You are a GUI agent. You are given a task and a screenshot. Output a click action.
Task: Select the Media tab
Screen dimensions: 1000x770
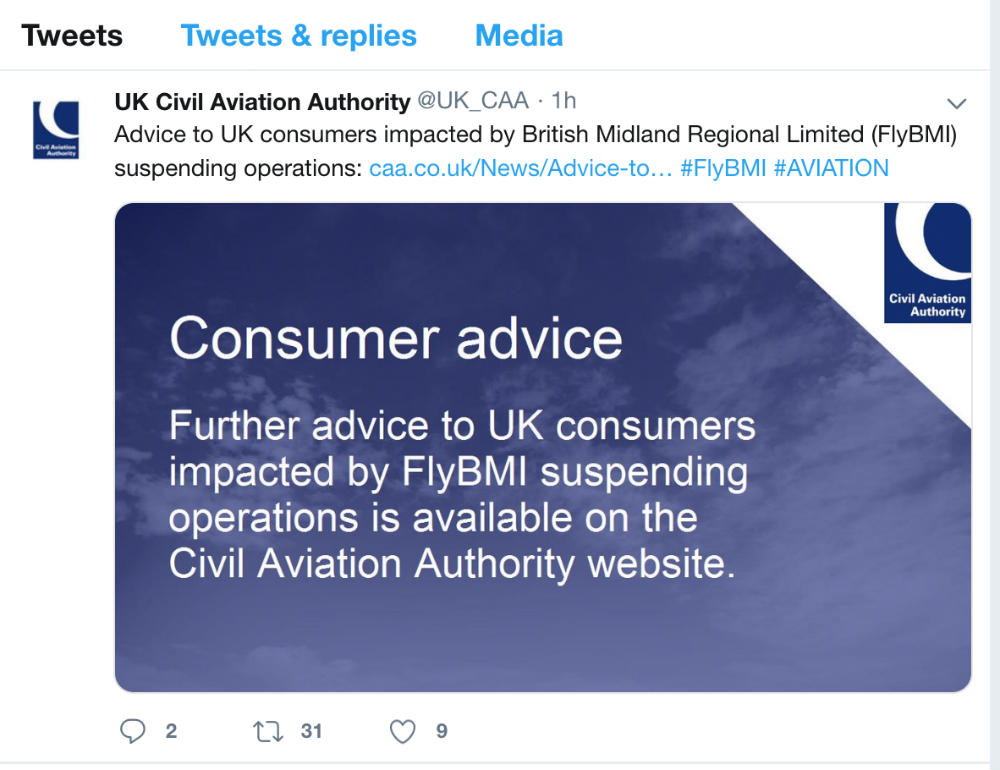point(519,35)
